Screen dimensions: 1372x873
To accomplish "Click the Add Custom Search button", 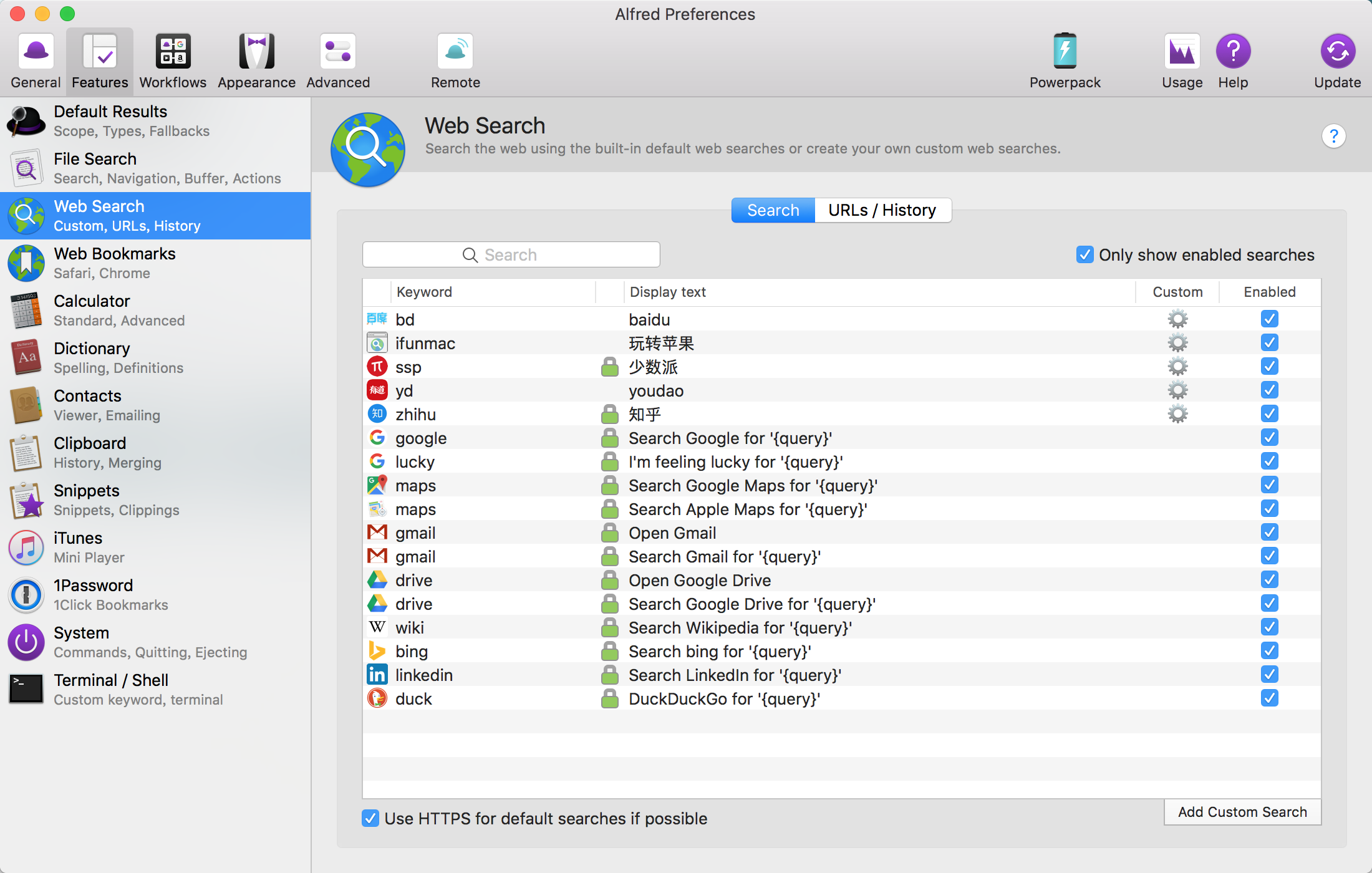I will (x=1242, y=812).
